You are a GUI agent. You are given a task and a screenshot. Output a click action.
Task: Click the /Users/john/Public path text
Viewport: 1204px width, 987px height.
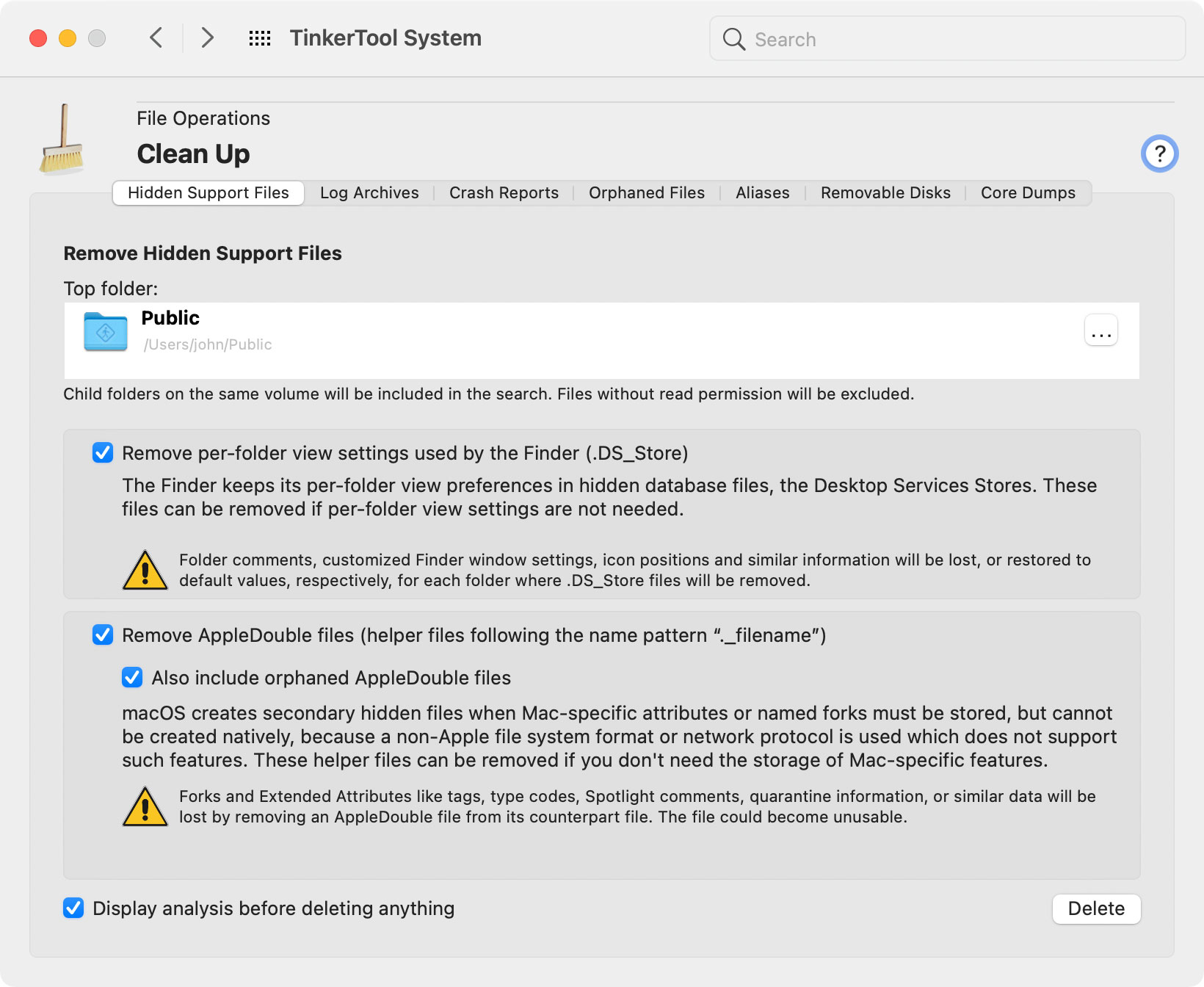click(208, 344)
